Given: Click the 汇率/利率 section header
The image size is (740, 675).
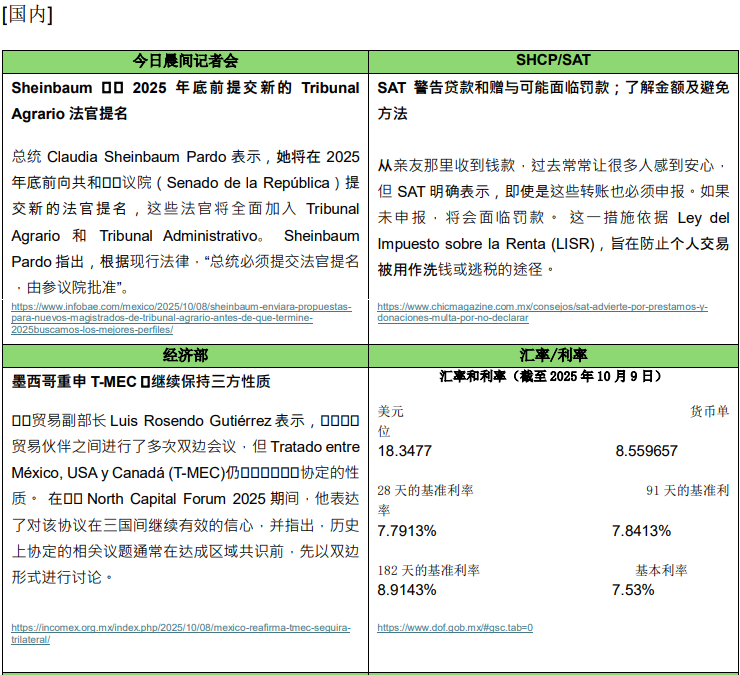Looking at the screenshot, I should coord(553,355).
